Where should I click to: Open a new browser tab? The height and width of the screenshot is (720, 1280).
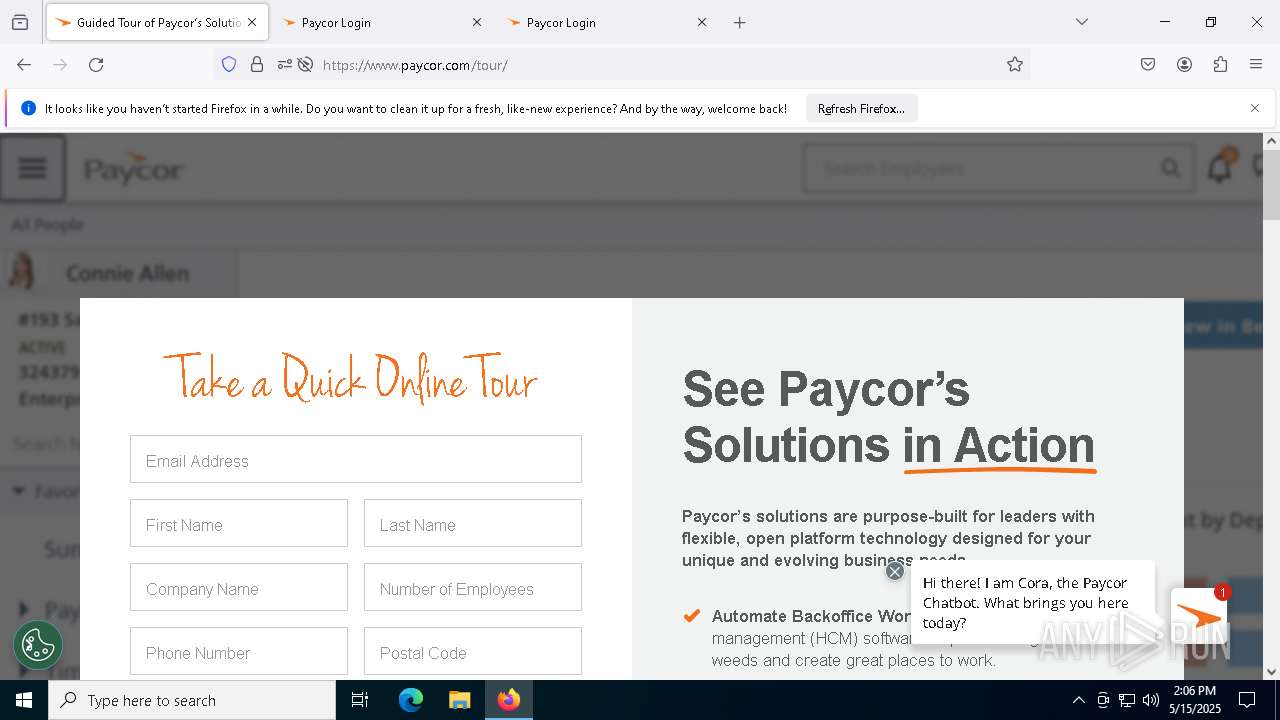[740, 22]
